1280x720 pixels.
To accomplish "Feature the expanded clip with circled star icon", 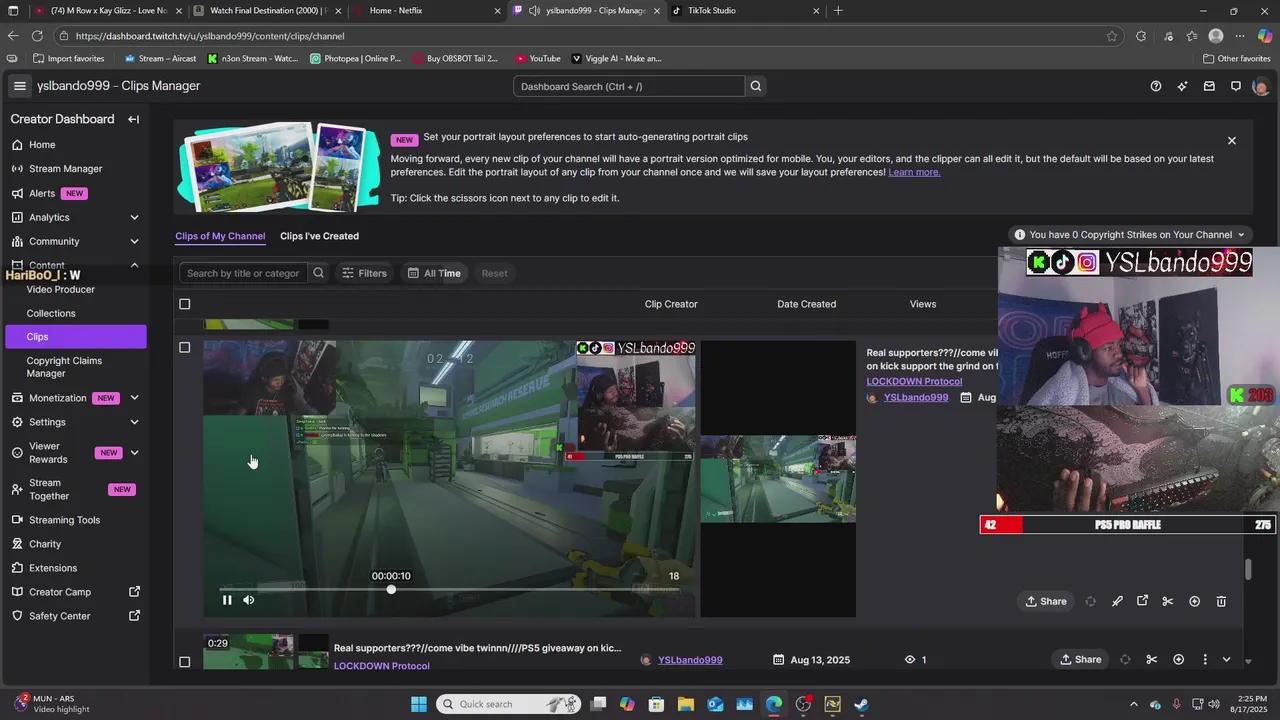I will coord(1194,601).
